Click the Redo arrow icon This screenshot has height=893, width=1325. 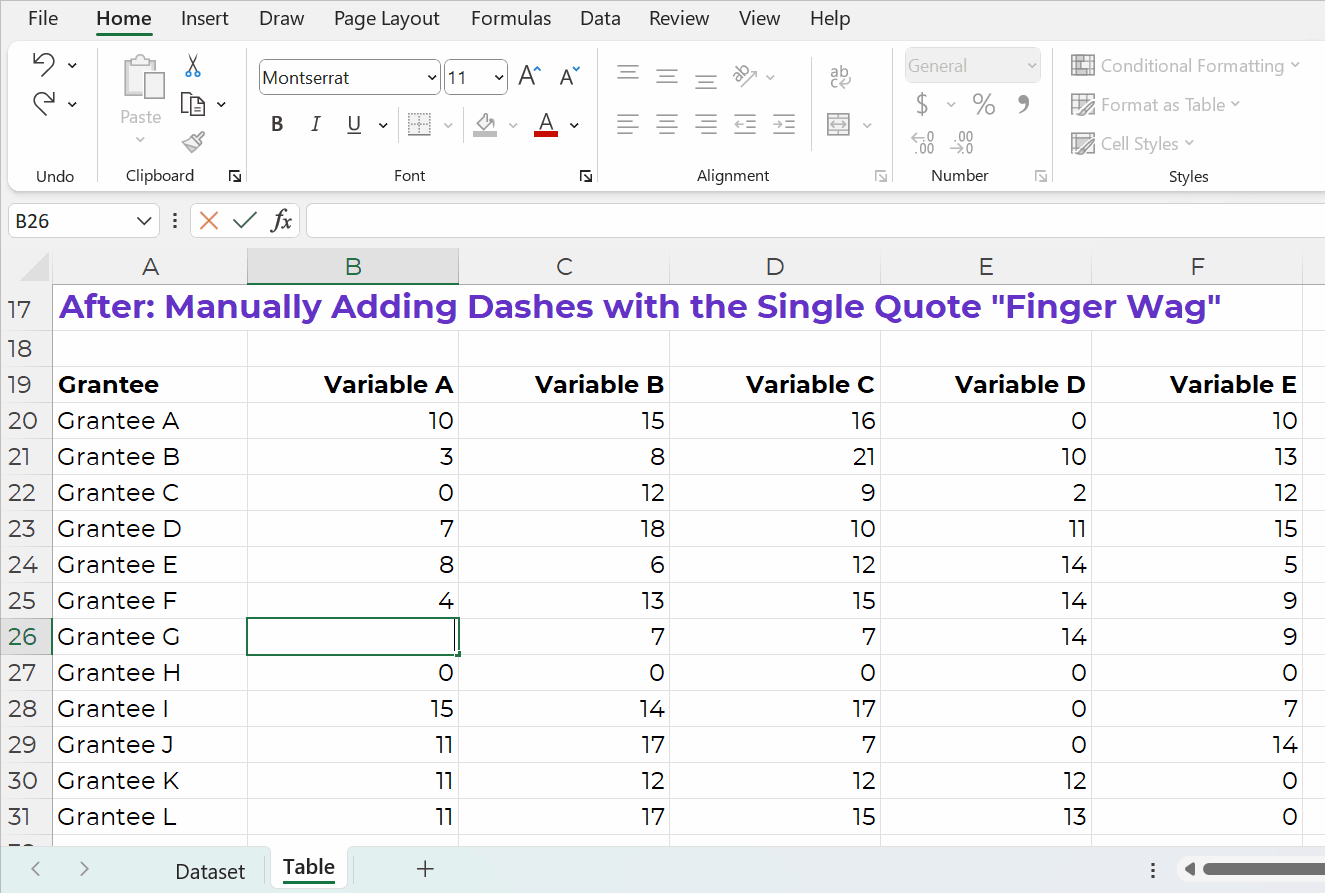[44, 103]
